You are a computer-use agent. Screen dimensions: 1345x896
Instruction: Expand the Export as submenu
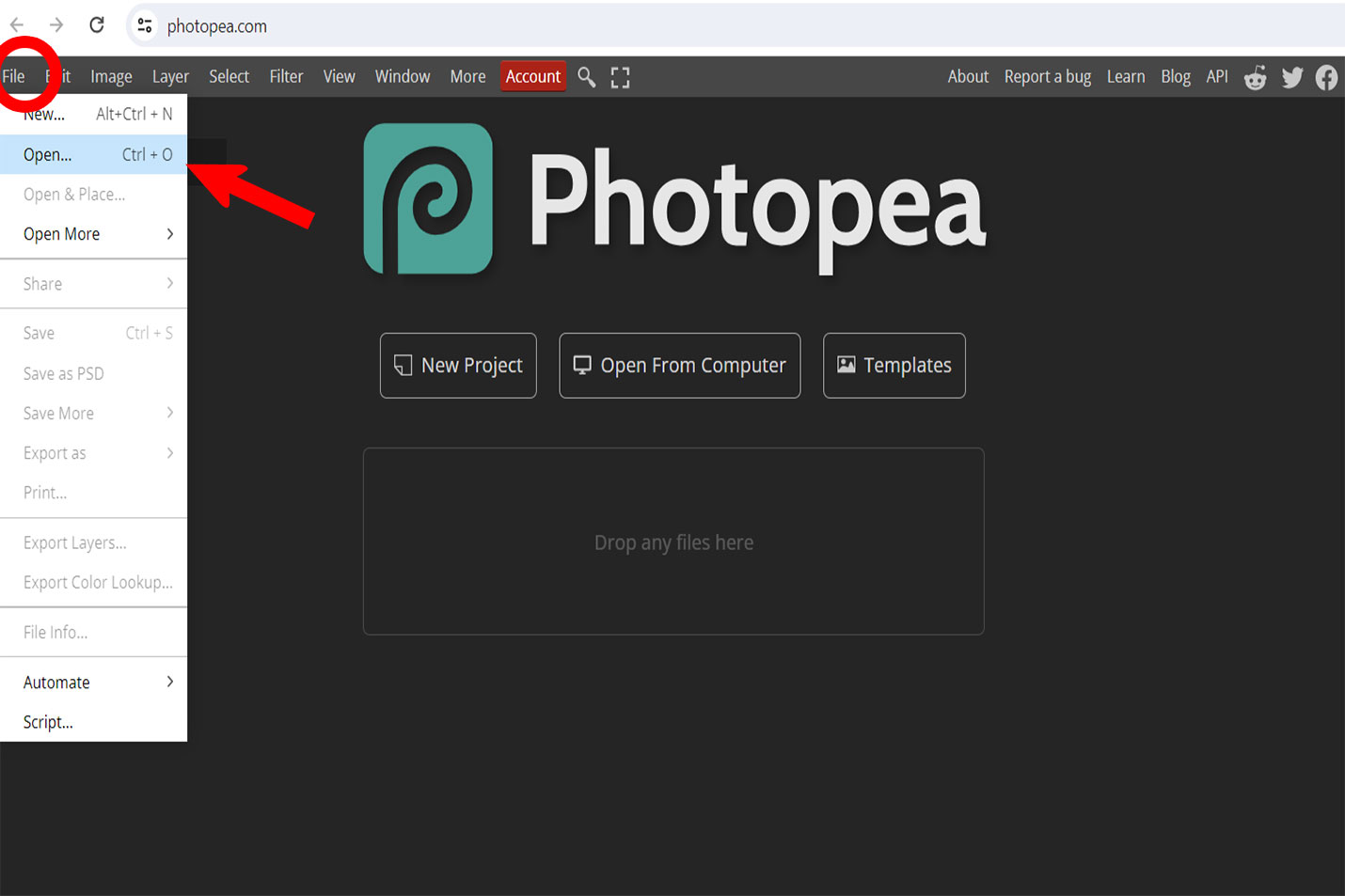click(x=94, y=453)
